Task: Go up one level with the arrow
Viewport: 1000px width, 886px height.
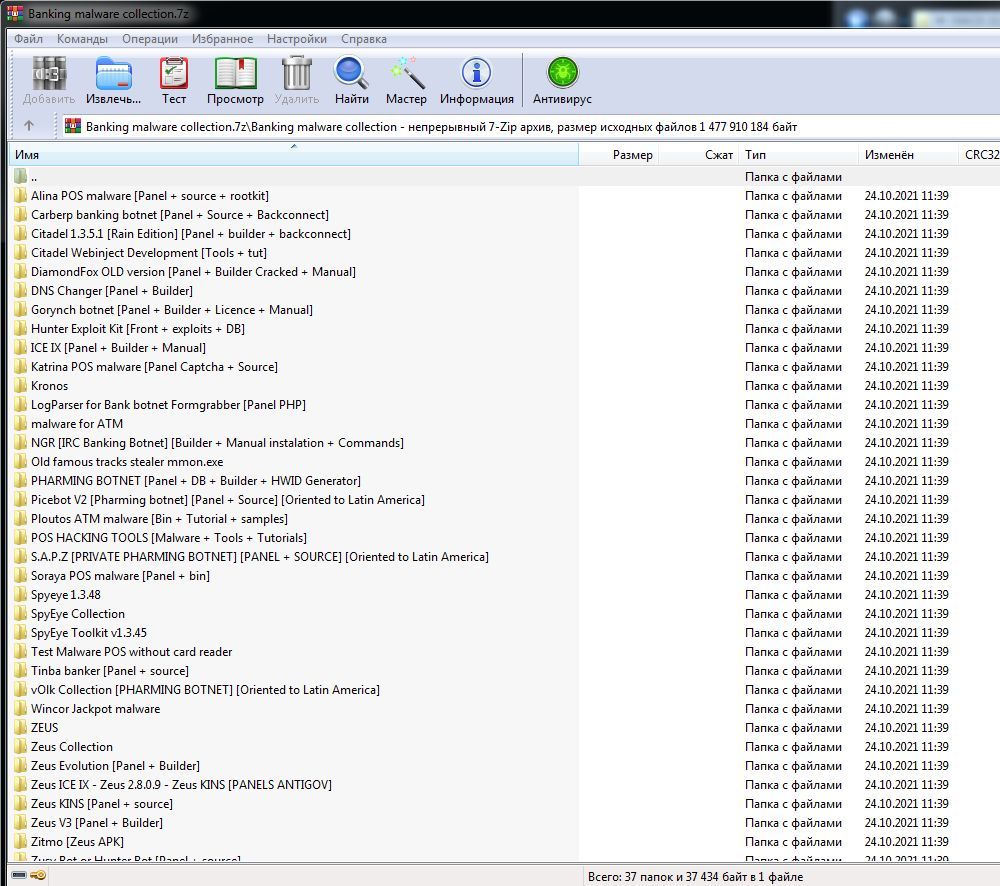Action: click(29, 126)
